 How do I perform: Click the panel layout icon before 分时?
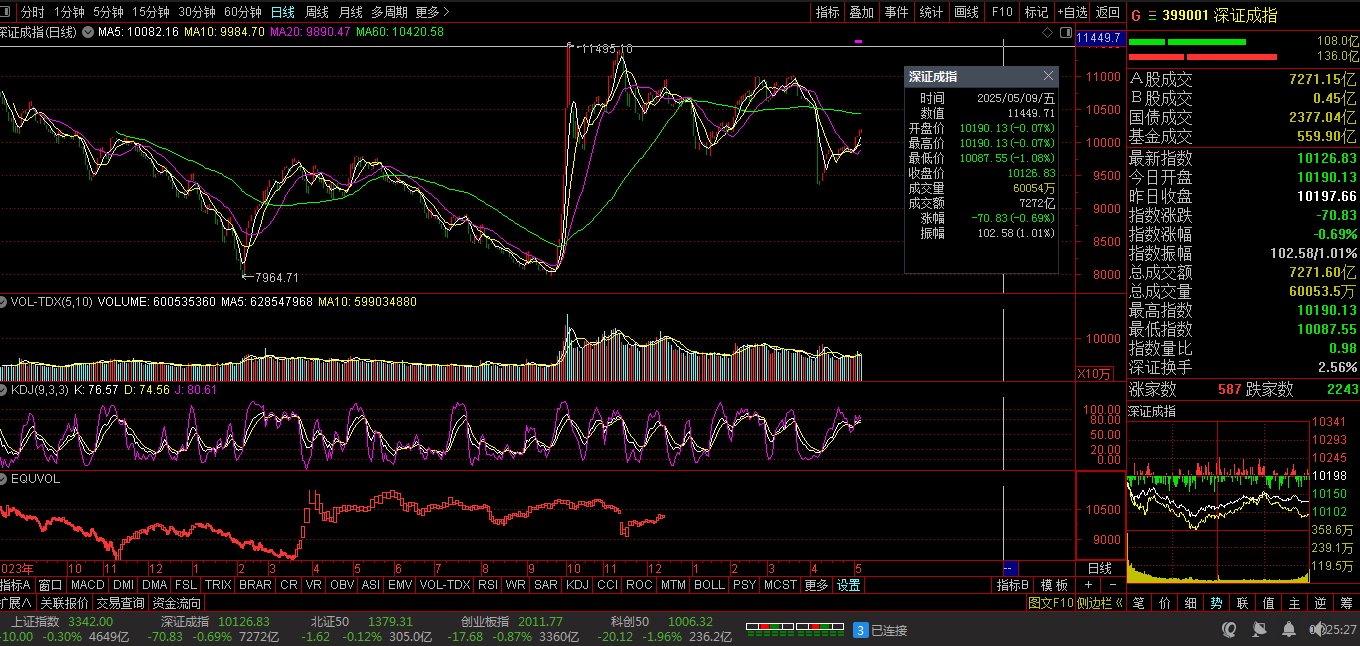pos(6,12)
